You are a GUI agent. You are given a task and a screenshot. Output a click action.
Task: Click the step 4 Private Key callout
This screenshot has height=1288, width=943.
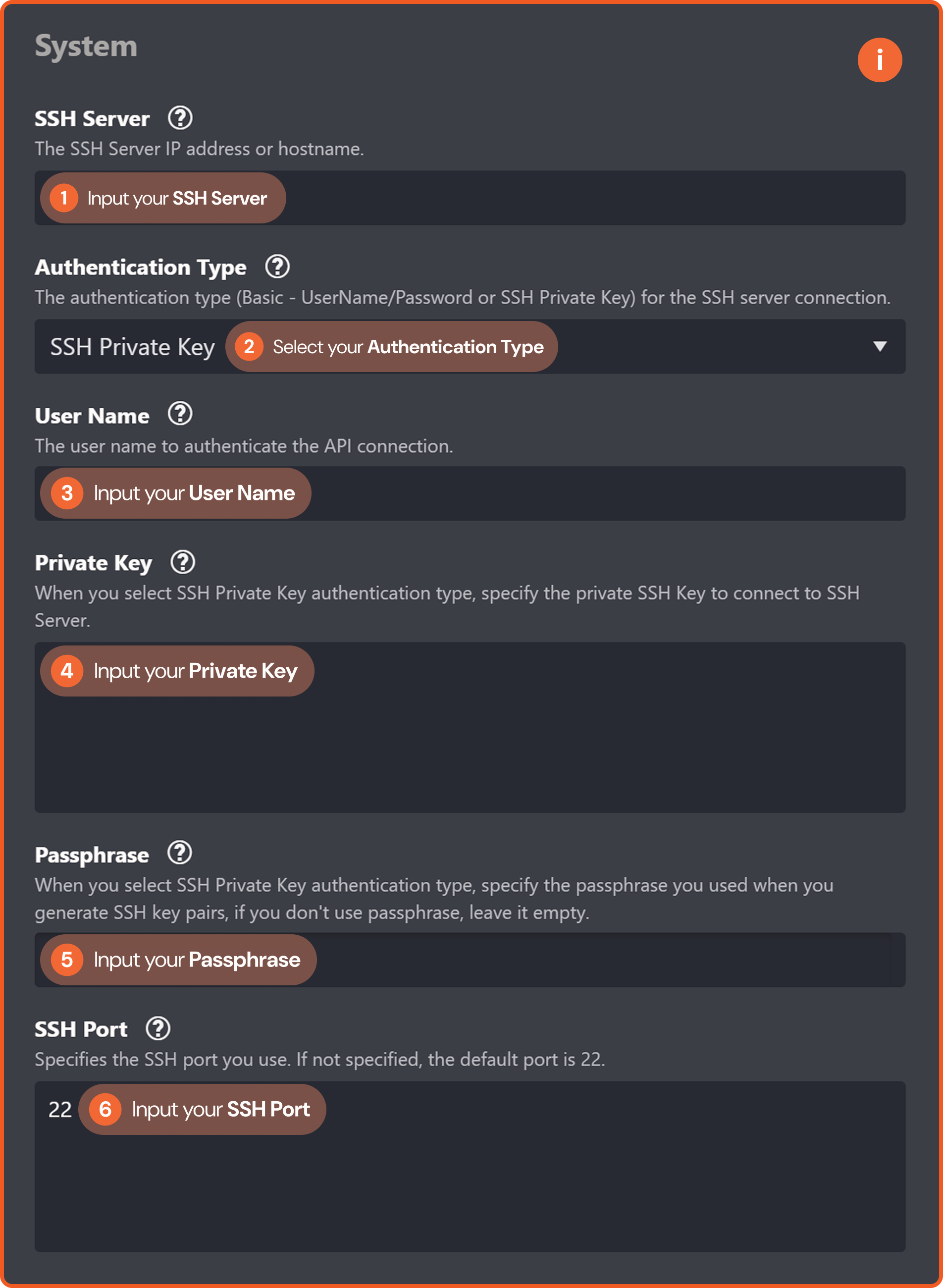click(177, 671)
